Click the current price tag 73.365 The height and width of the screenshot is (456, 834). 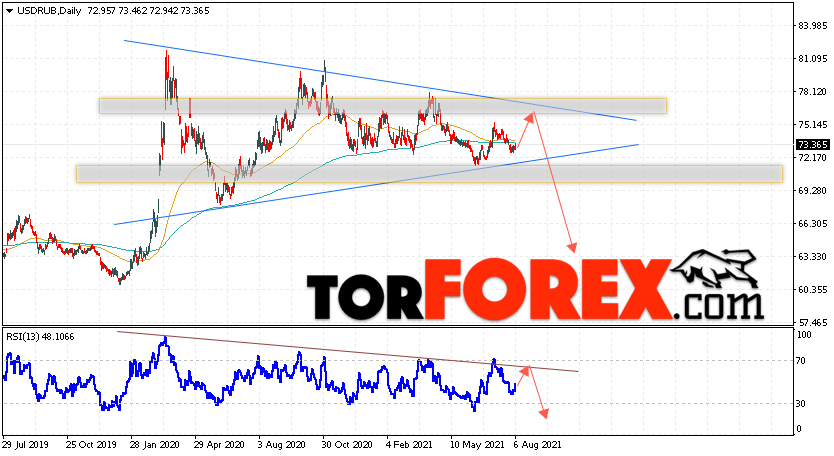pyautogui.click(x=813, y=145)
